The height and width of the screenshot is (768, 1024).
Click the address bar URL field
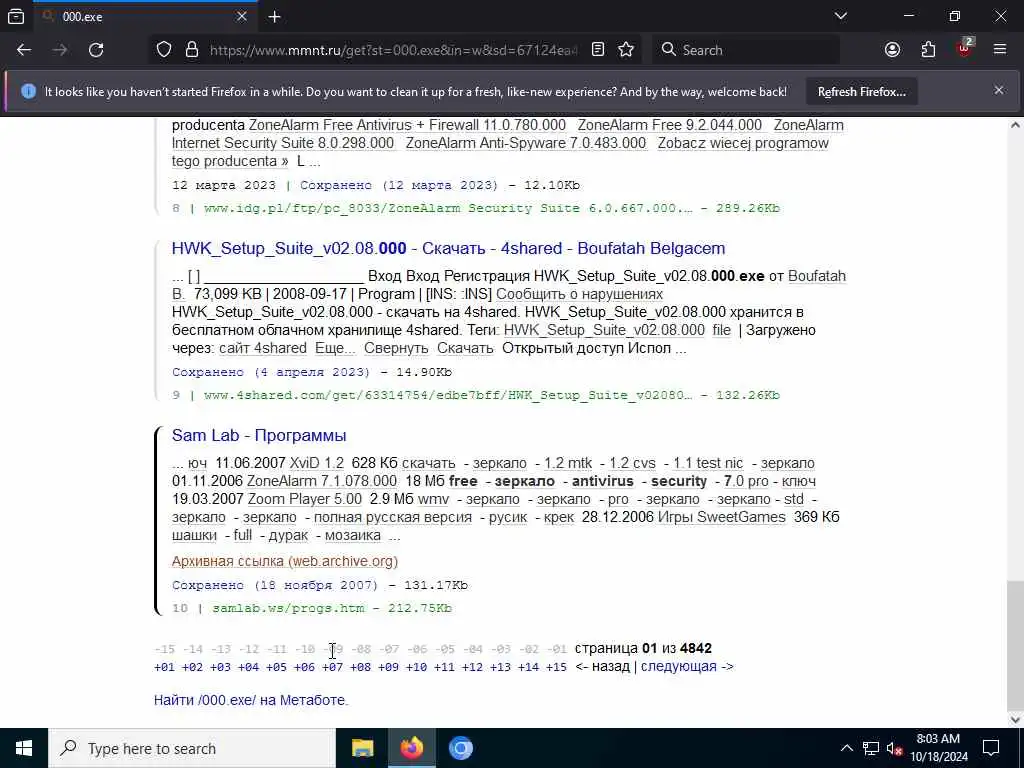click(x=393, y=50)
